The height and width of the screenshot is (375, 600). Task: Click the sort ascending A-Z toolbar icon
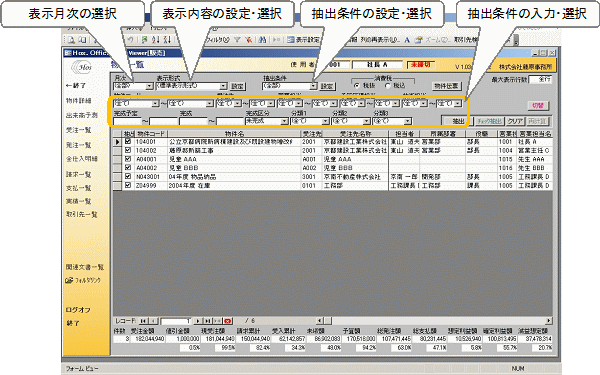point(155,39)
